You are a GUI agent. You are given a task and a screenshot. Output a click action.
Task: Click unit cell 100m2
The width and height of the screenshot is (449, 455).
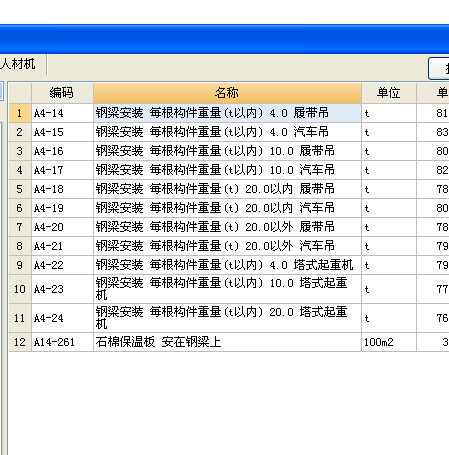click(x=389, y=342)
